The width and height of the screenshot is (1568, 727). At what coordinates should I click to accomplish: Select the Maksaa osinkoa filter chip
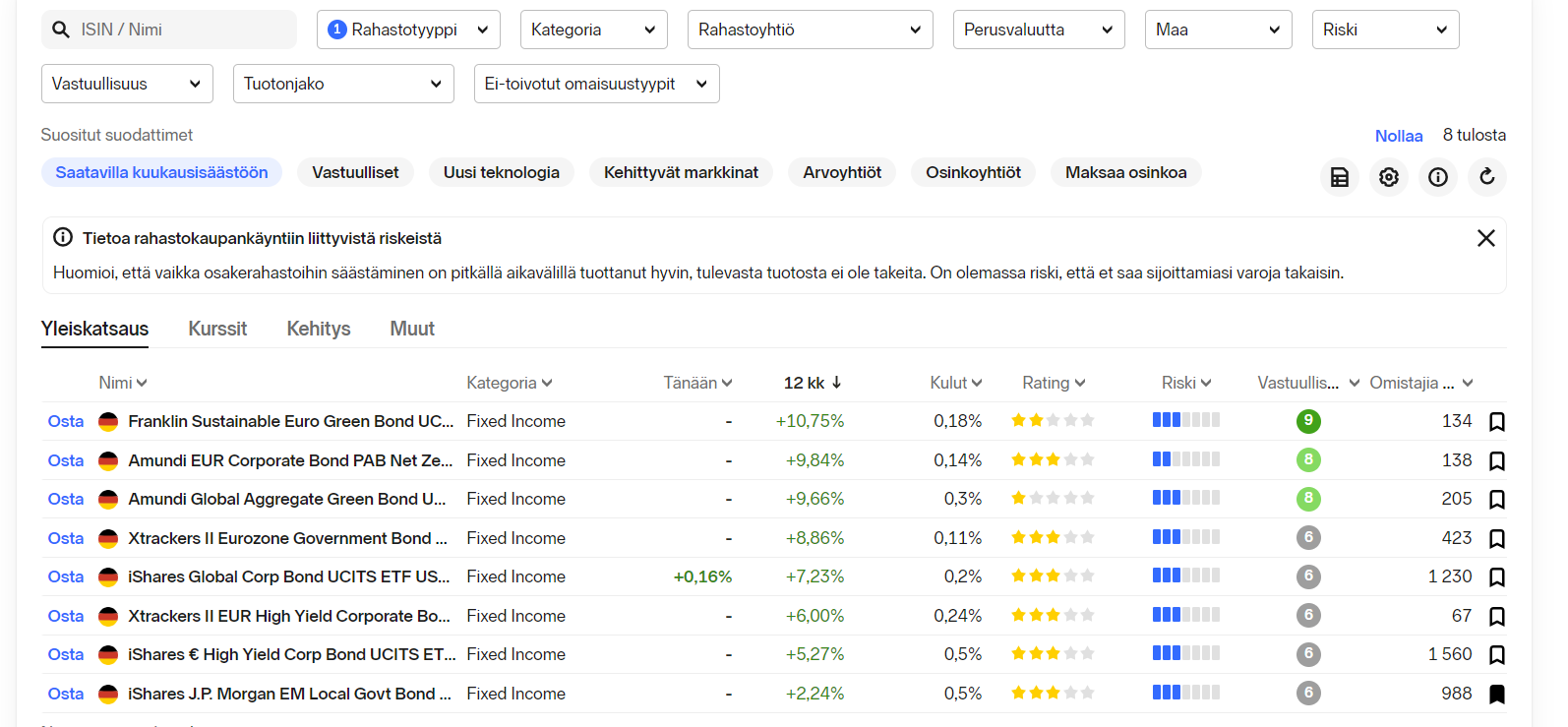[1126, 172]
